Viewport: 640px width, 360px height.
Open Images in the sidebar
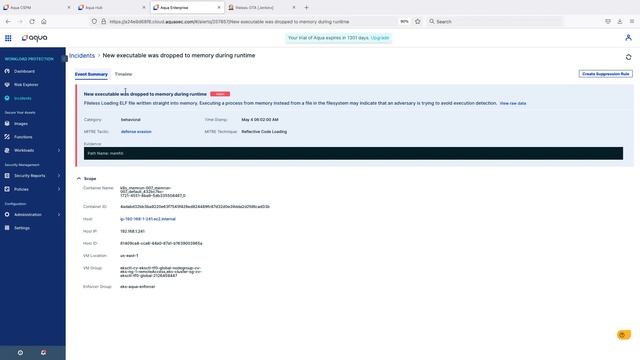pos(21,124)
